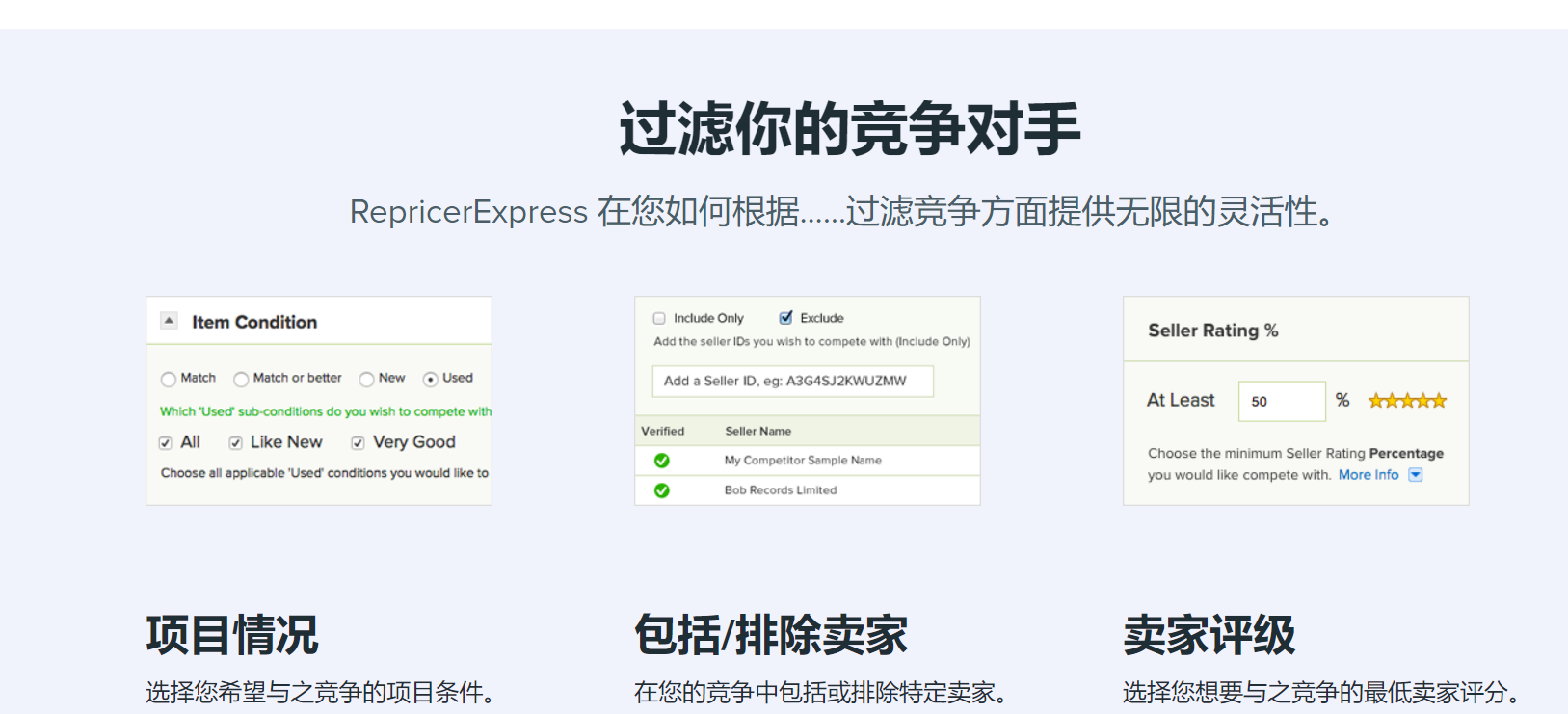The width and height of the screenshot is (1568, 714).
Task: Select the Match radio button
Action: (x=169, y=379)
